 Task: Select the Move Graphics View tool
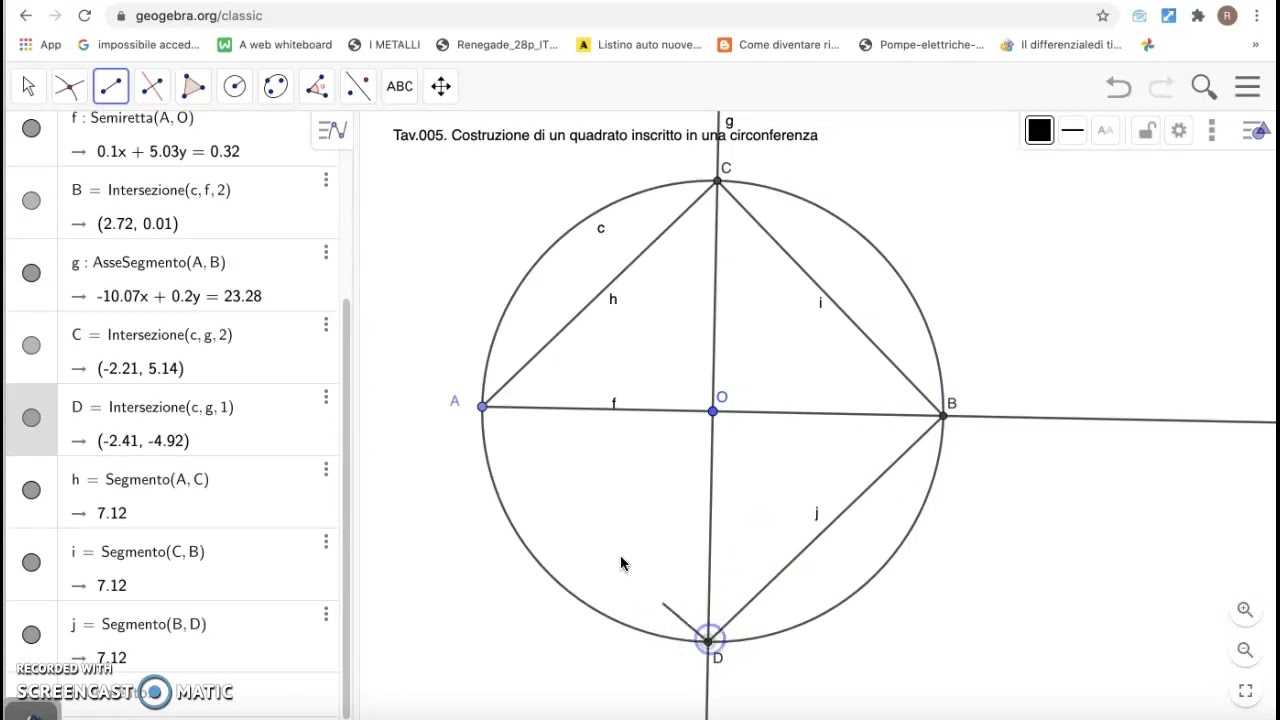441,86
